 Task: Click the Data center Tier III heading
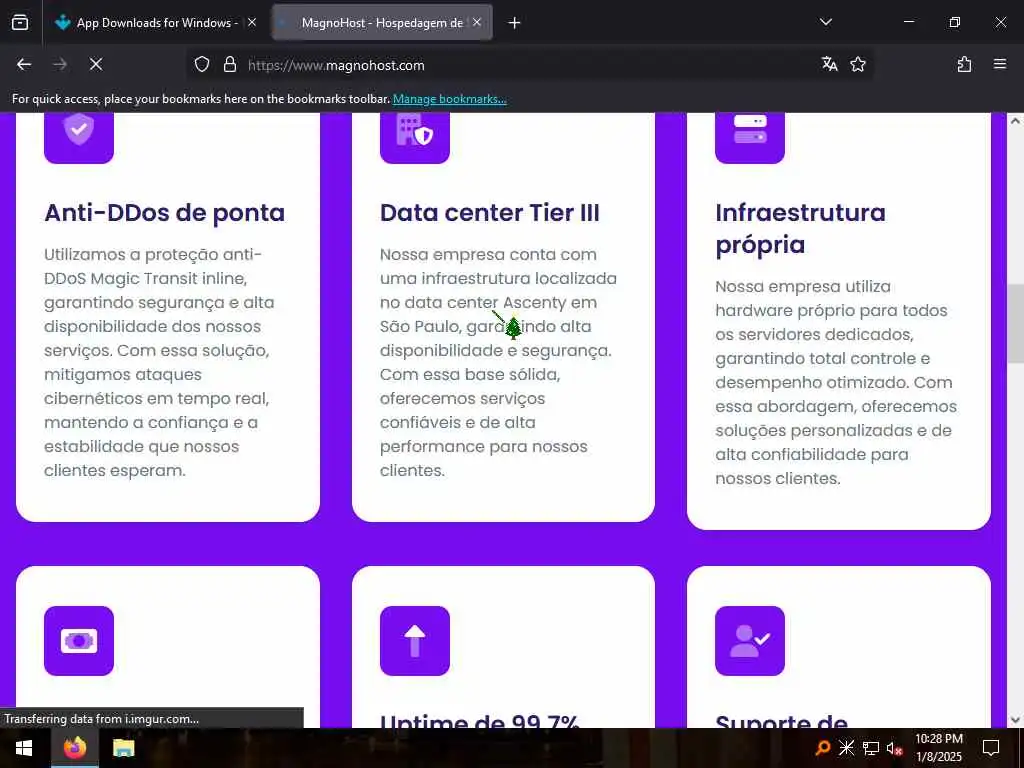490,213
